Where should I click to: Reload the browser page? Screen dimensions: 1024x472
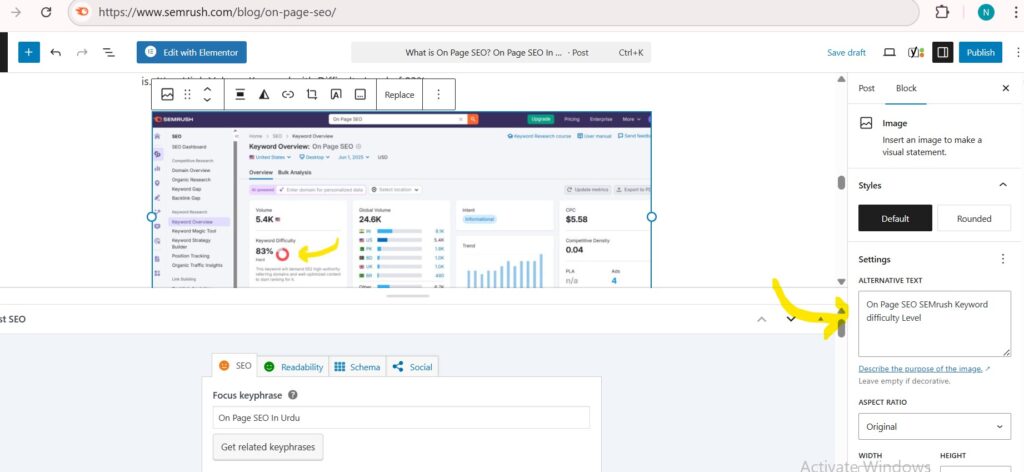coord(46,12)
